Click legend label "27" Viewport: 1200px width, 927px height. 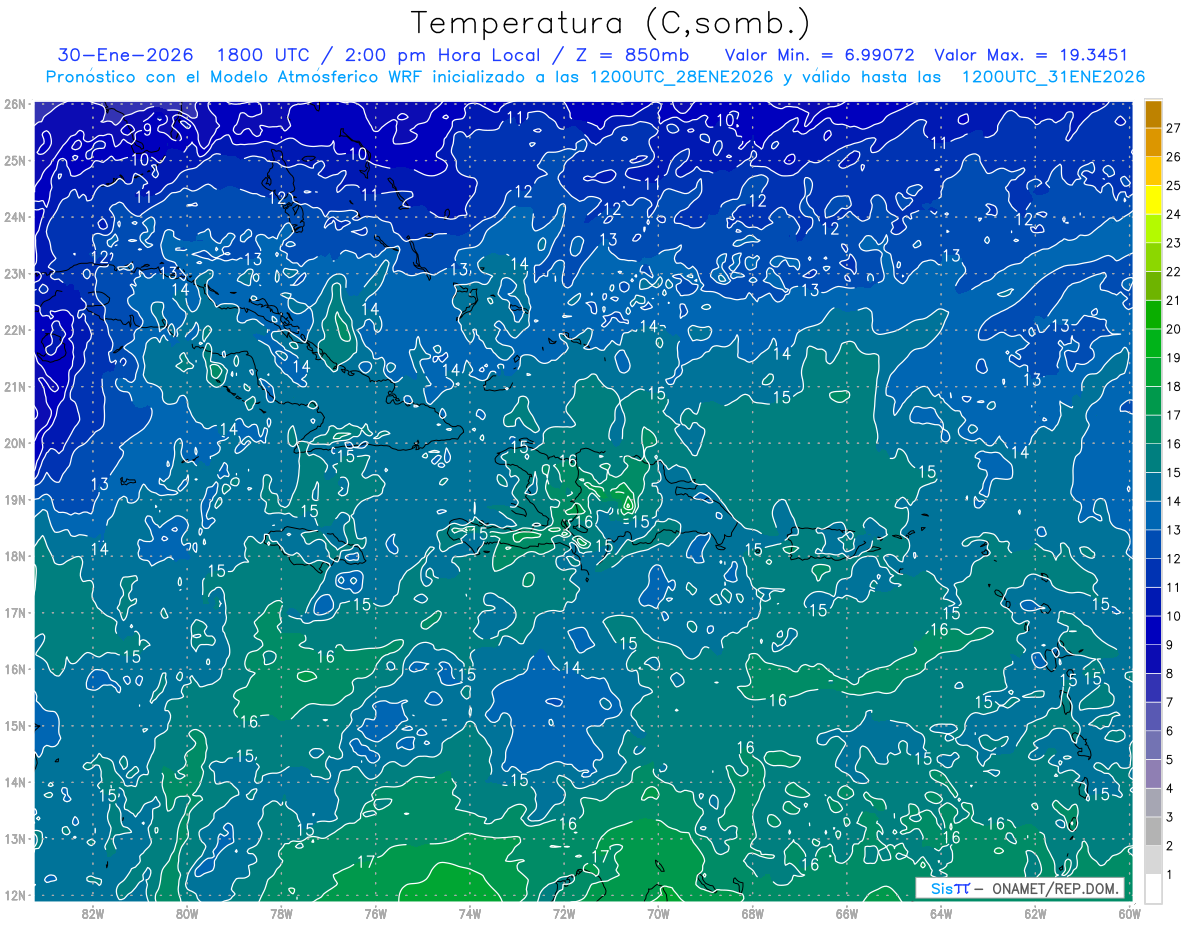point(1173,128)
